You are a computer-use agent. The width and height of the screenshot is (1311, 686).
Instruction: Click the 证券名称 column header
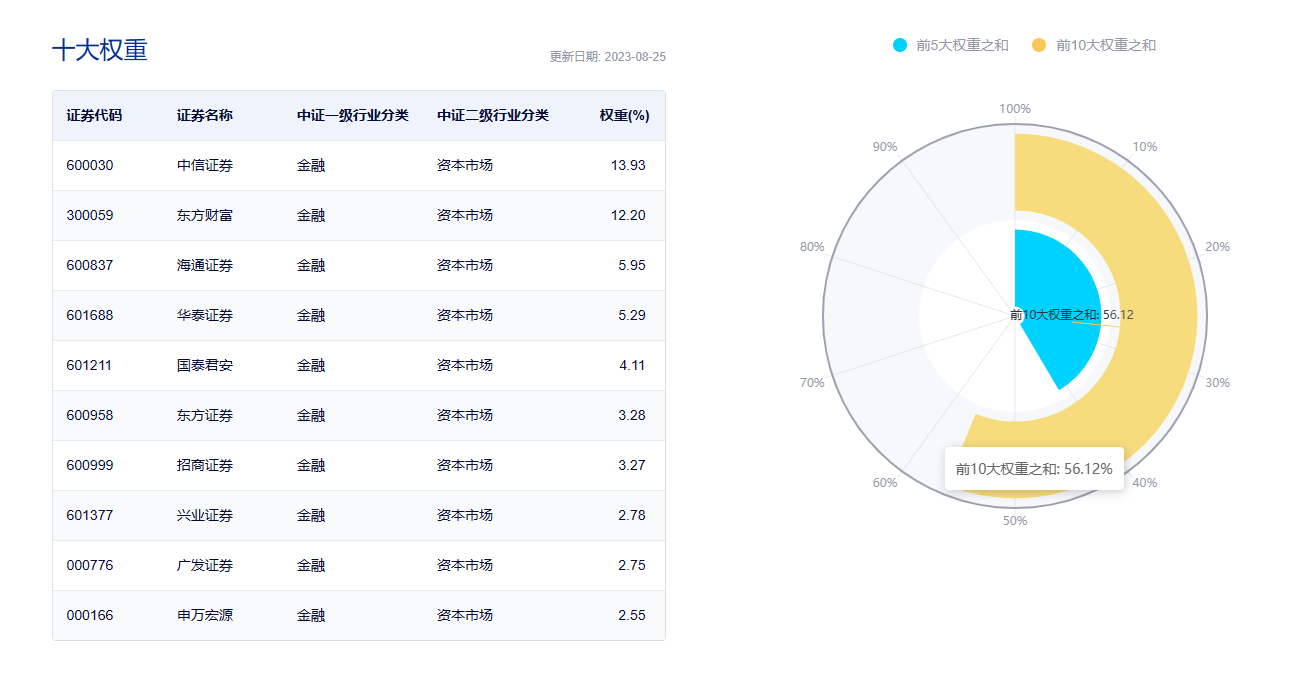[x=205, y=115]
